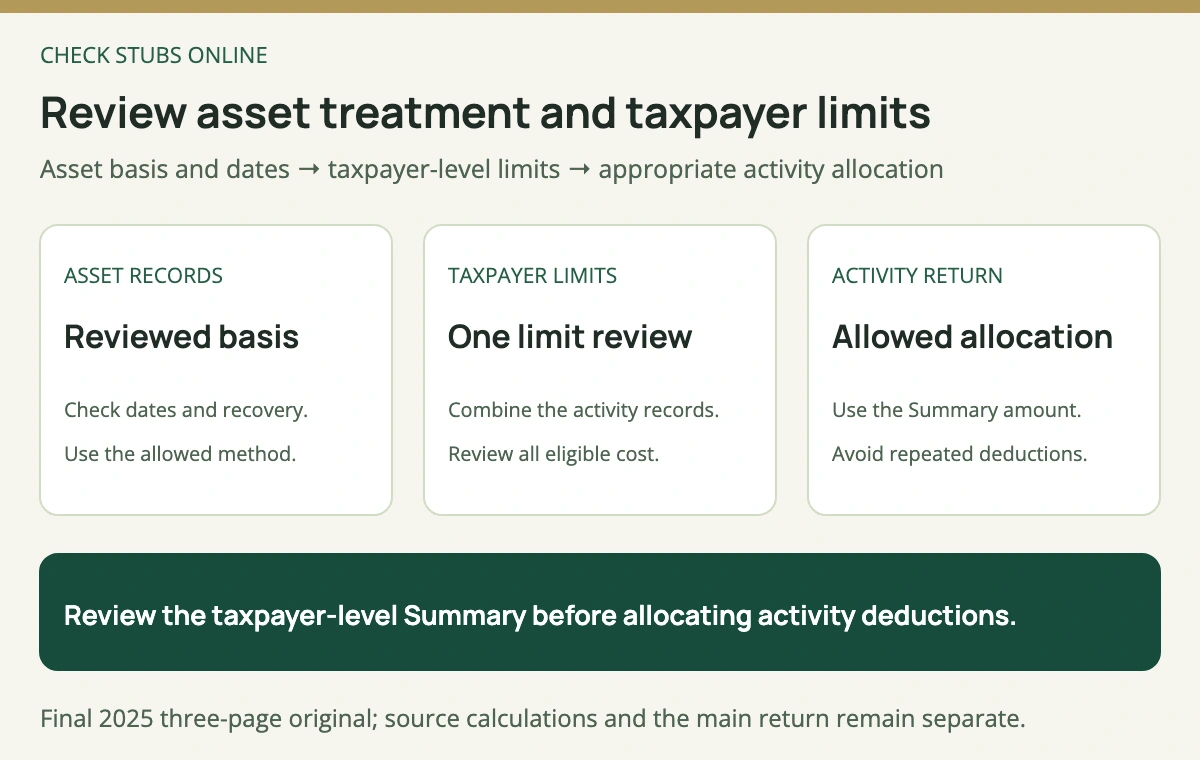The height and width of the screenshot is (760, 1200).
Task: Select the heading 'Review asset treatment and taxpayer limits'
Action: coord(485,113)
